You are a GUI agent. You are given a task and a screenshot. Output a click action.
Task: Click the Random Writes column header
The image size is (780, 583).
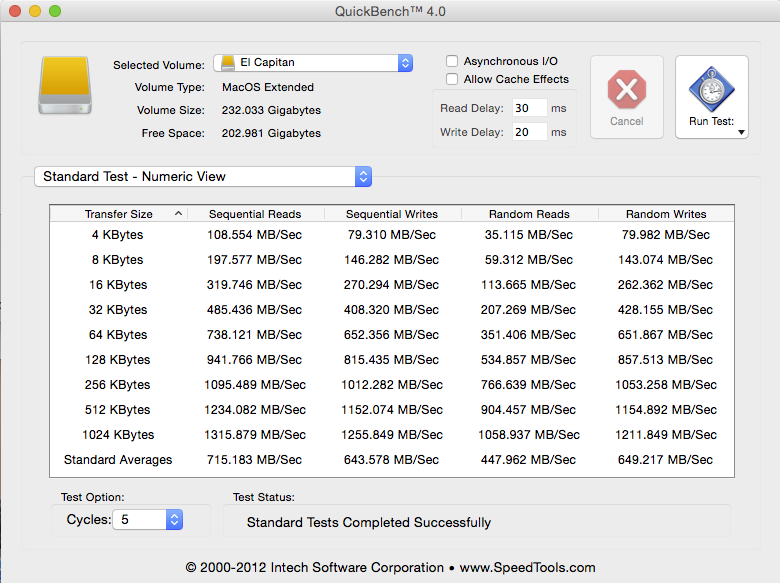[x=666, y=214]
